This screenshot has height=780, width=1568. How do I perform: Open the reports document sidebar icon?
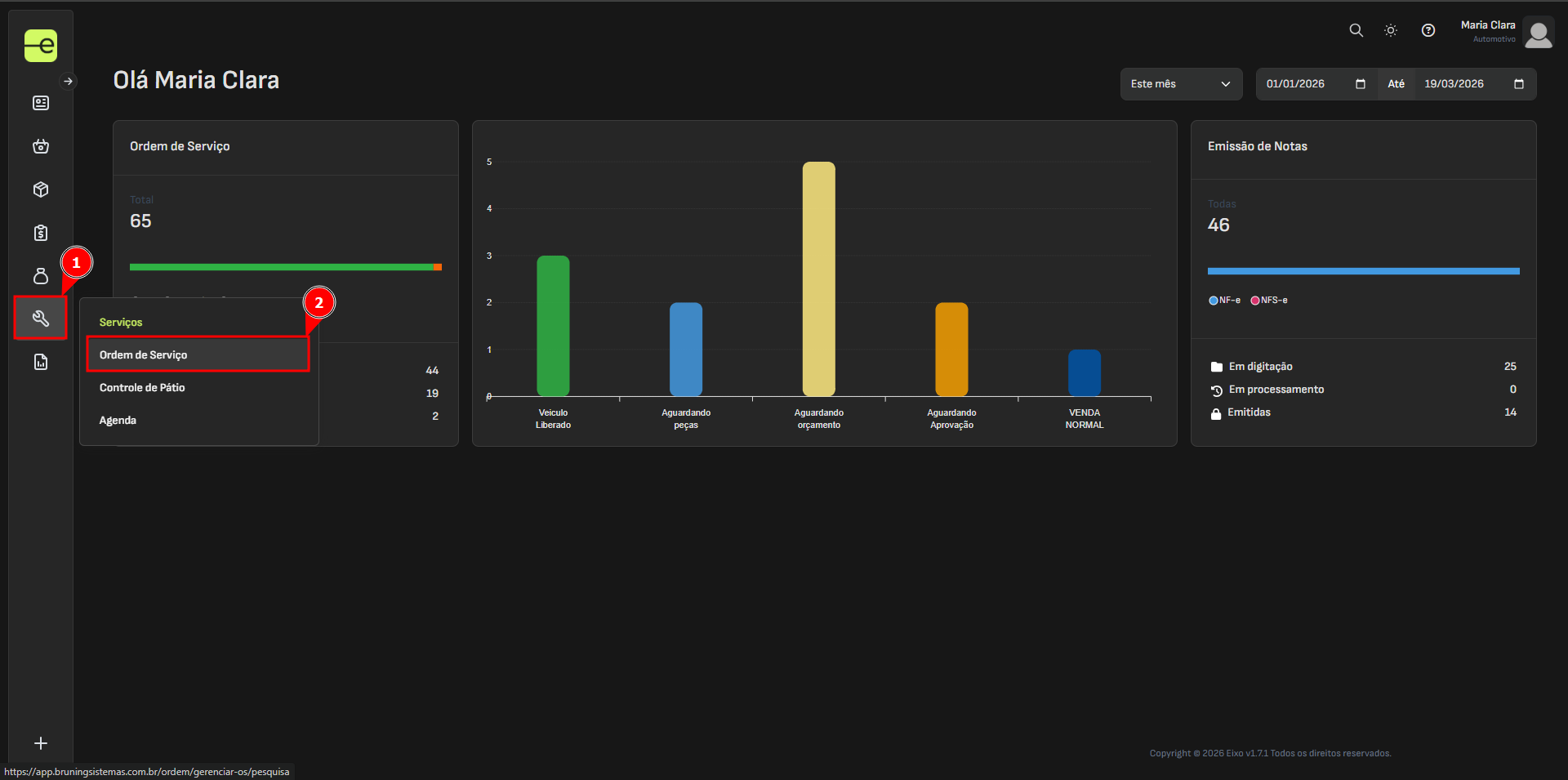click(x=41, y=362)
